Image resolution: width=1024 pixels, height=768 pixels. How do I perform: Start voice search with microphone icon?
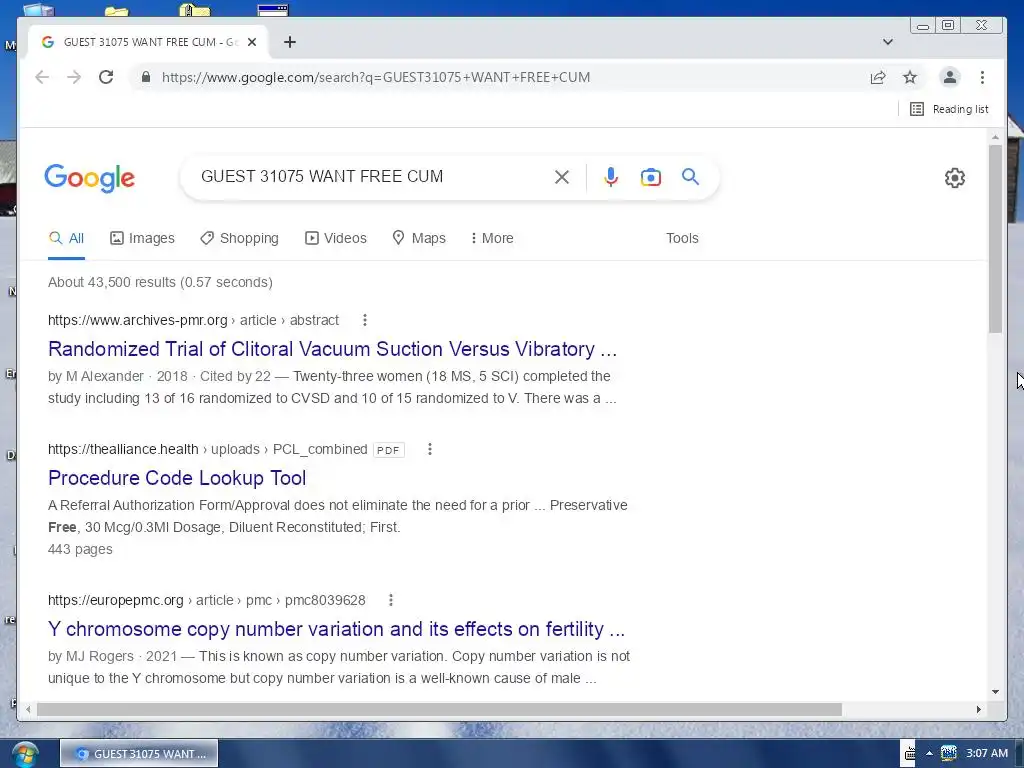coord(611,177)
